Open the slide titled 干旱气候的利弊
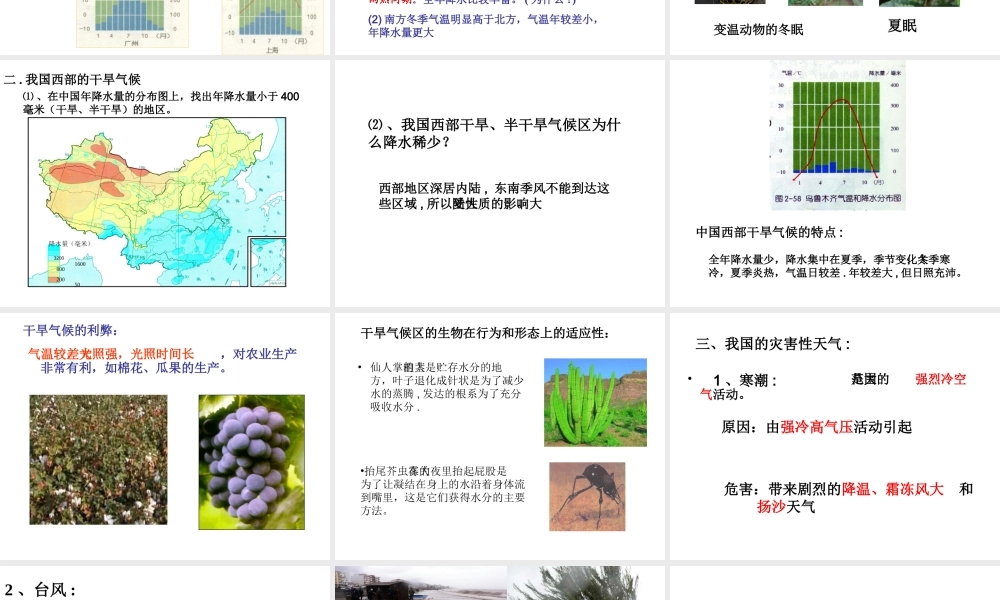Image resolution: width=1000 pixels, height=600 pixels. click(165, 436)
